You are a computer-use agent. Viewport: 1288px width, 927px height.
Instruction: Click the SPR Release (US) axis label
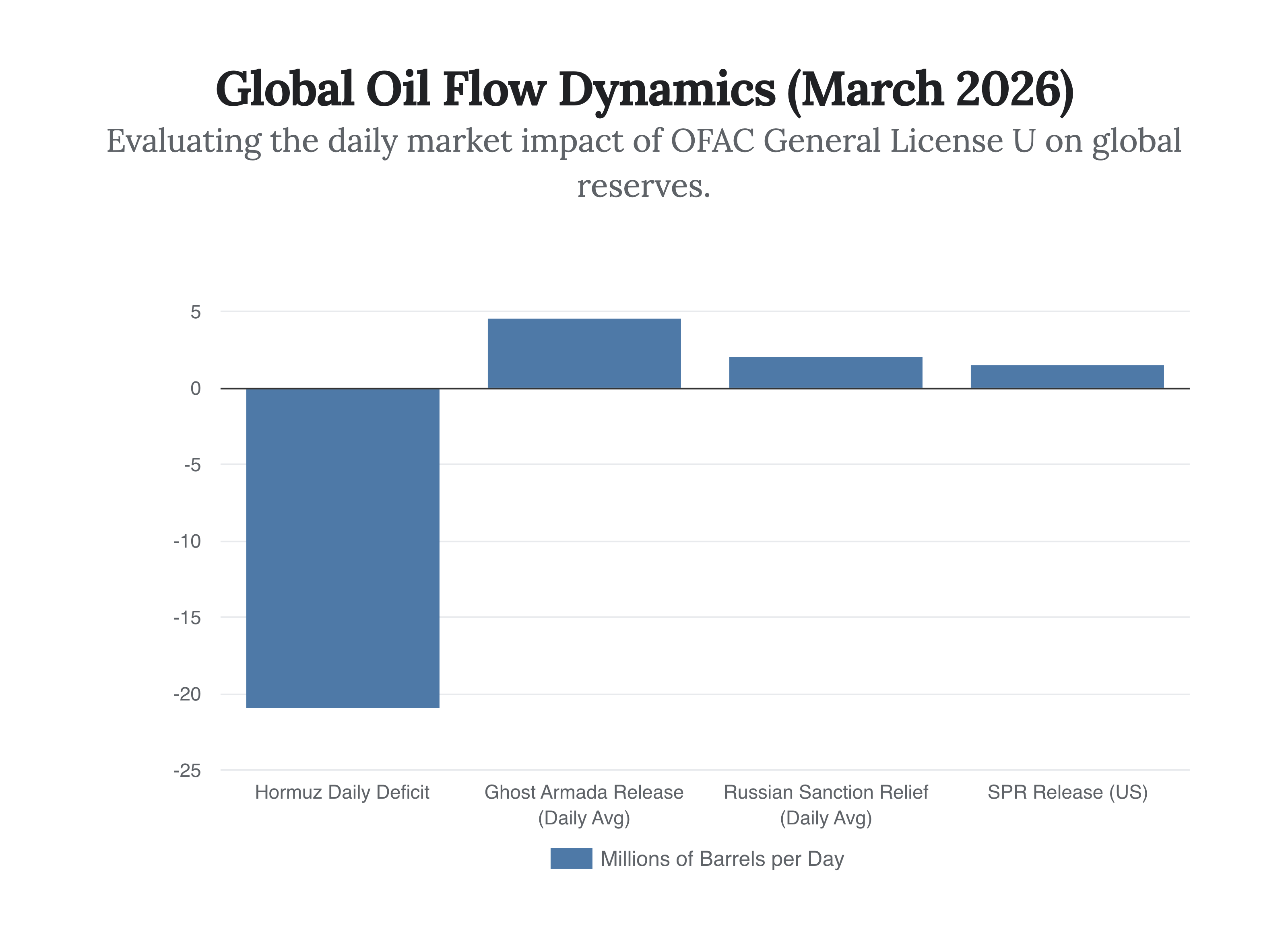[1067, 792]
